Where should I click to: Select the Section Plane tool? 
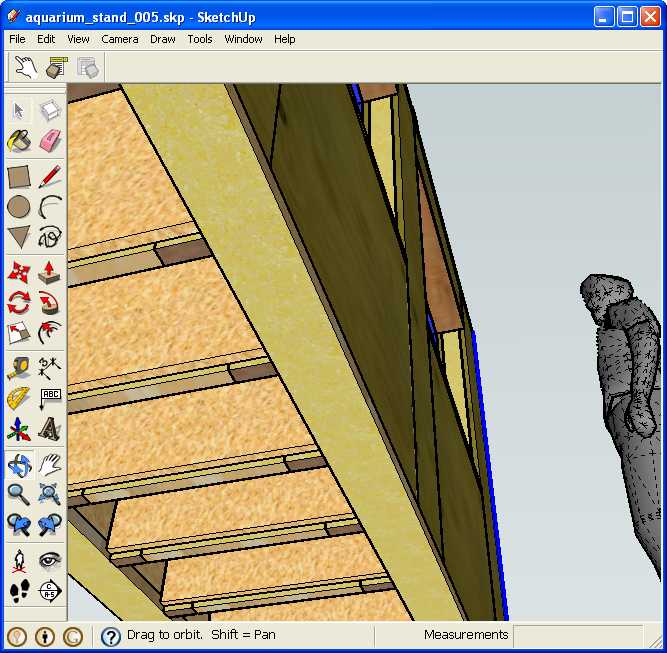pyautogui.click(x=50, y=591)
